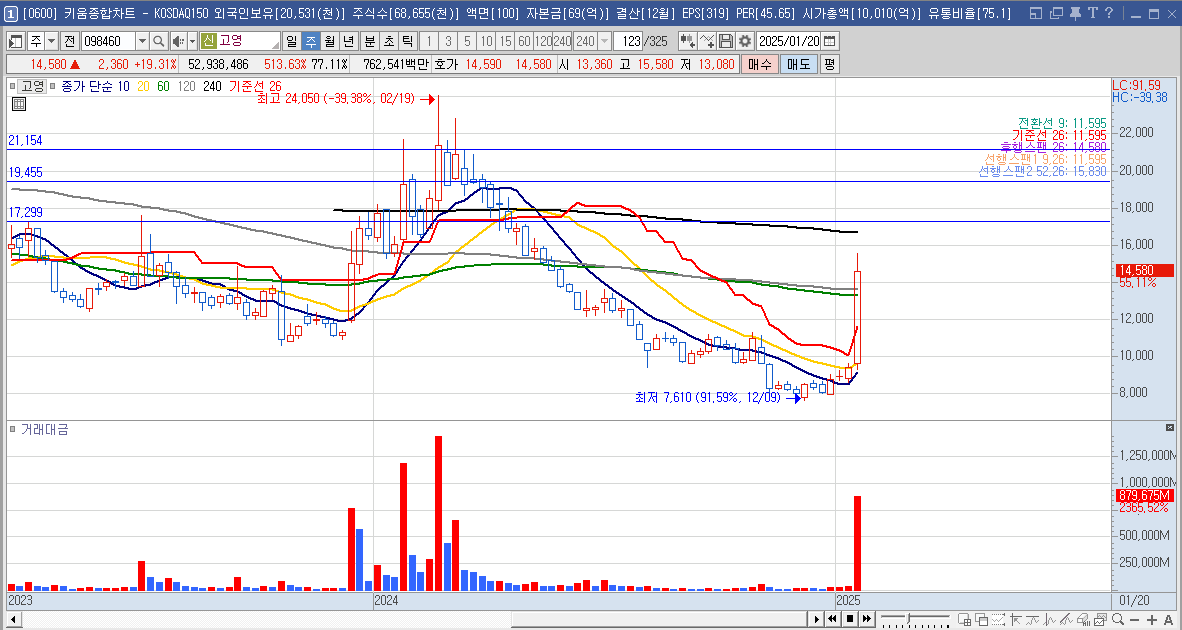Click the duplicate window icon in title bar

point(1056,13)
